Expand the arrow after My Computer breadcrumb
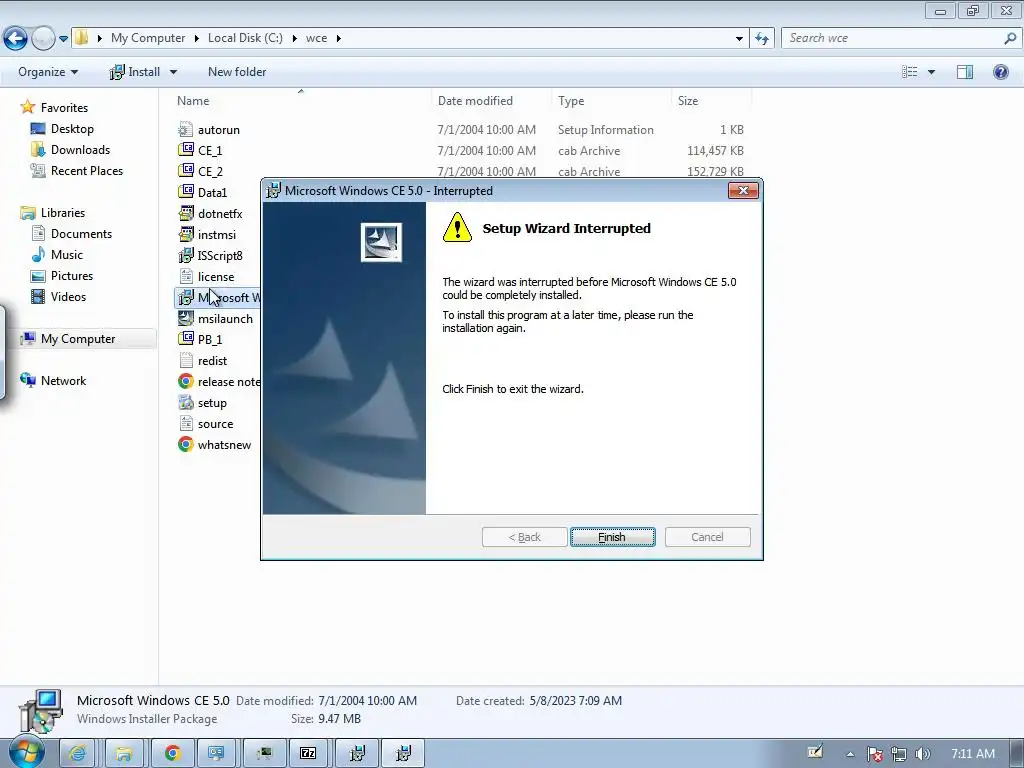1024x768 pixels. [196, 38]
